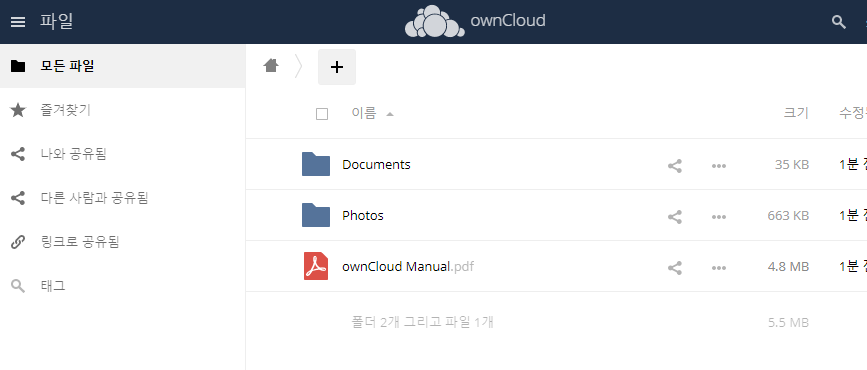The image size is (867, 370).
Task: Toggle the select all files checkbox
Action: 322,114
